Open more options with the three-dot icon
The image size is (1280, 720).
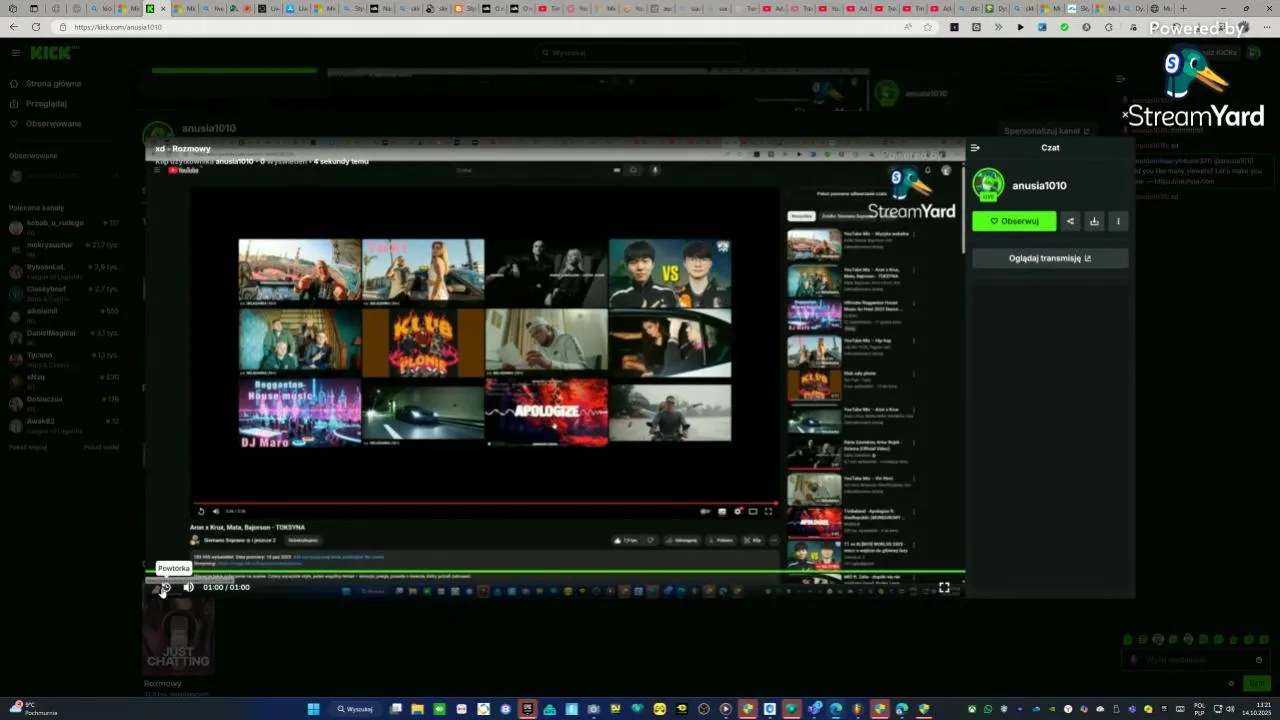point(1118,221)
